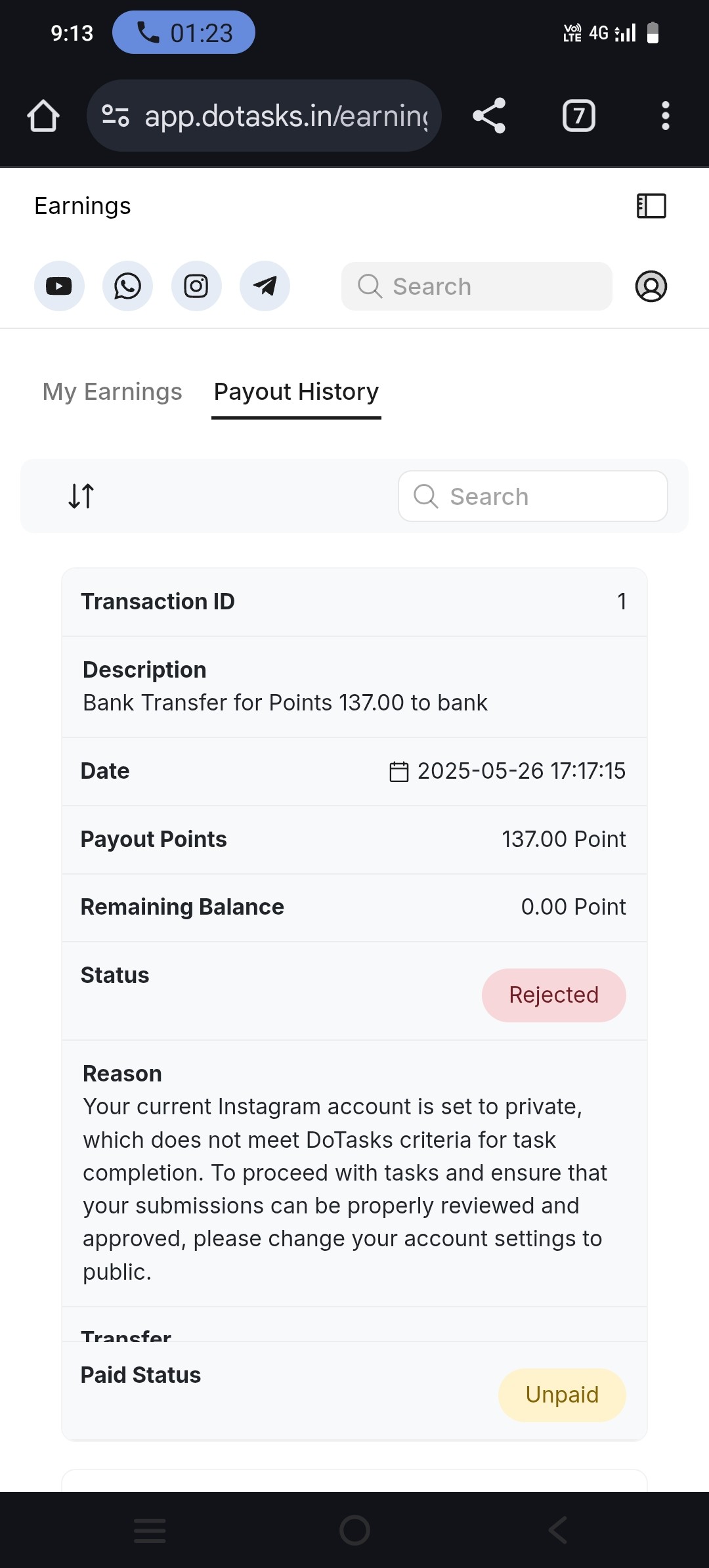Toggle the sidebar panel icon
Image resolution: width=709 pixels, height=1568 pixels.
(x=651, y=206)
